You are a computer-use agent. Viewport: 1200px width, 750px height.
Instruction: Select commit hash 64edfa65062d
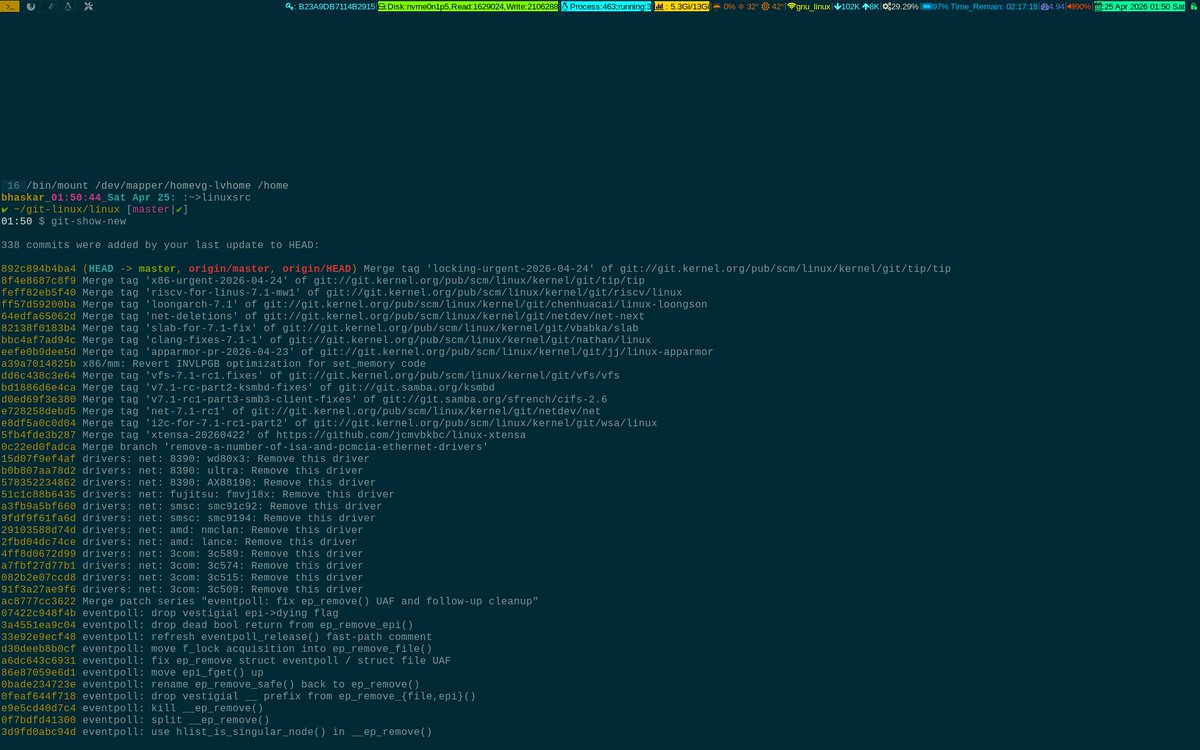click(x=38, y=317)
